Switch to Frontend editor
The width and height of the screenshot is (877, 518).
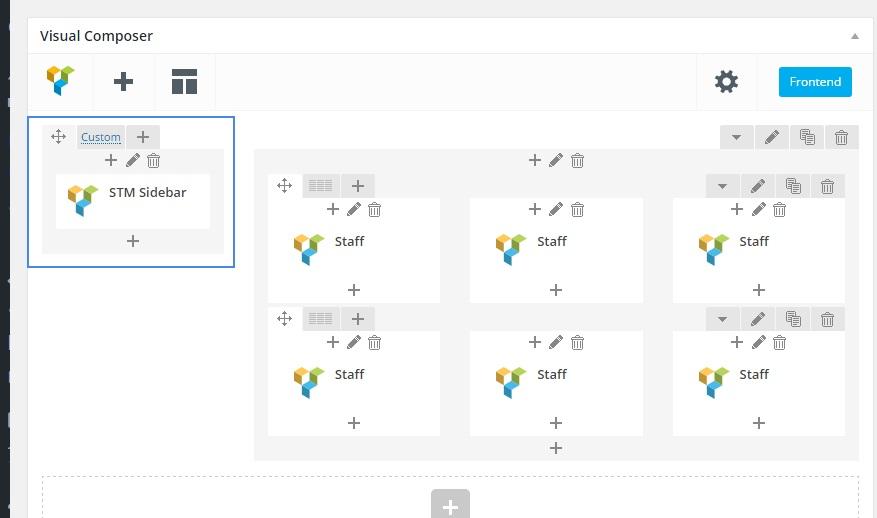[x=815, y=81]
